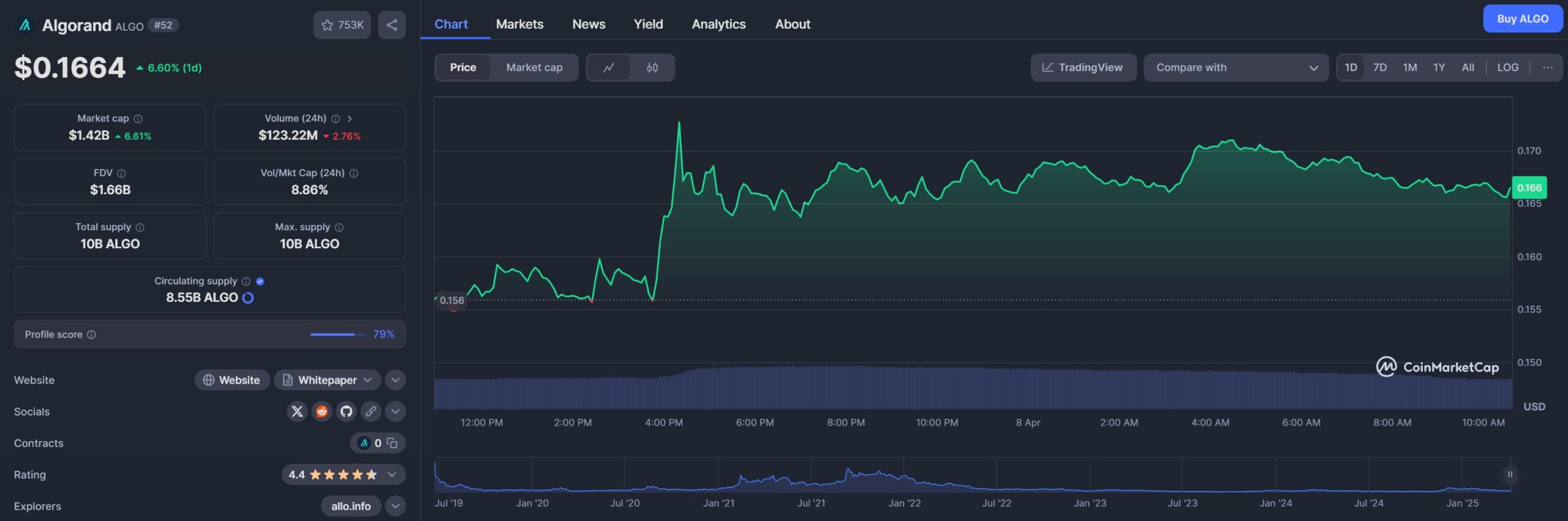Open the Chart tab
Image resolution: width=1568 pixels, height=521 pixels.
(451, 24)
